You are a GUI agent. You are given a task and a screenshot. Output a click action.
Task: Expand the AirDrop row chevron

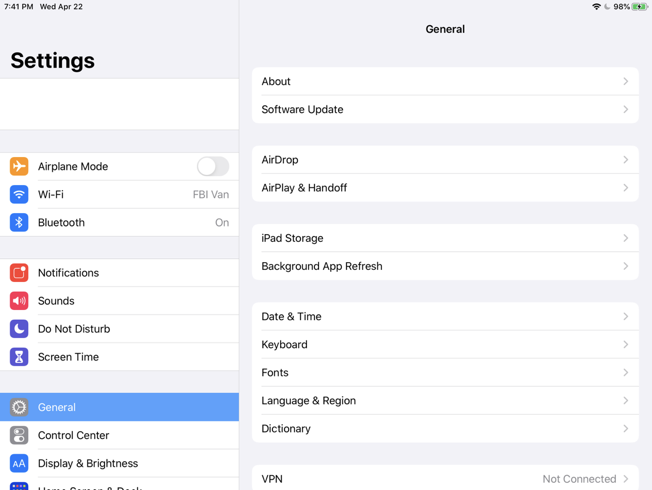click(626, 160)
